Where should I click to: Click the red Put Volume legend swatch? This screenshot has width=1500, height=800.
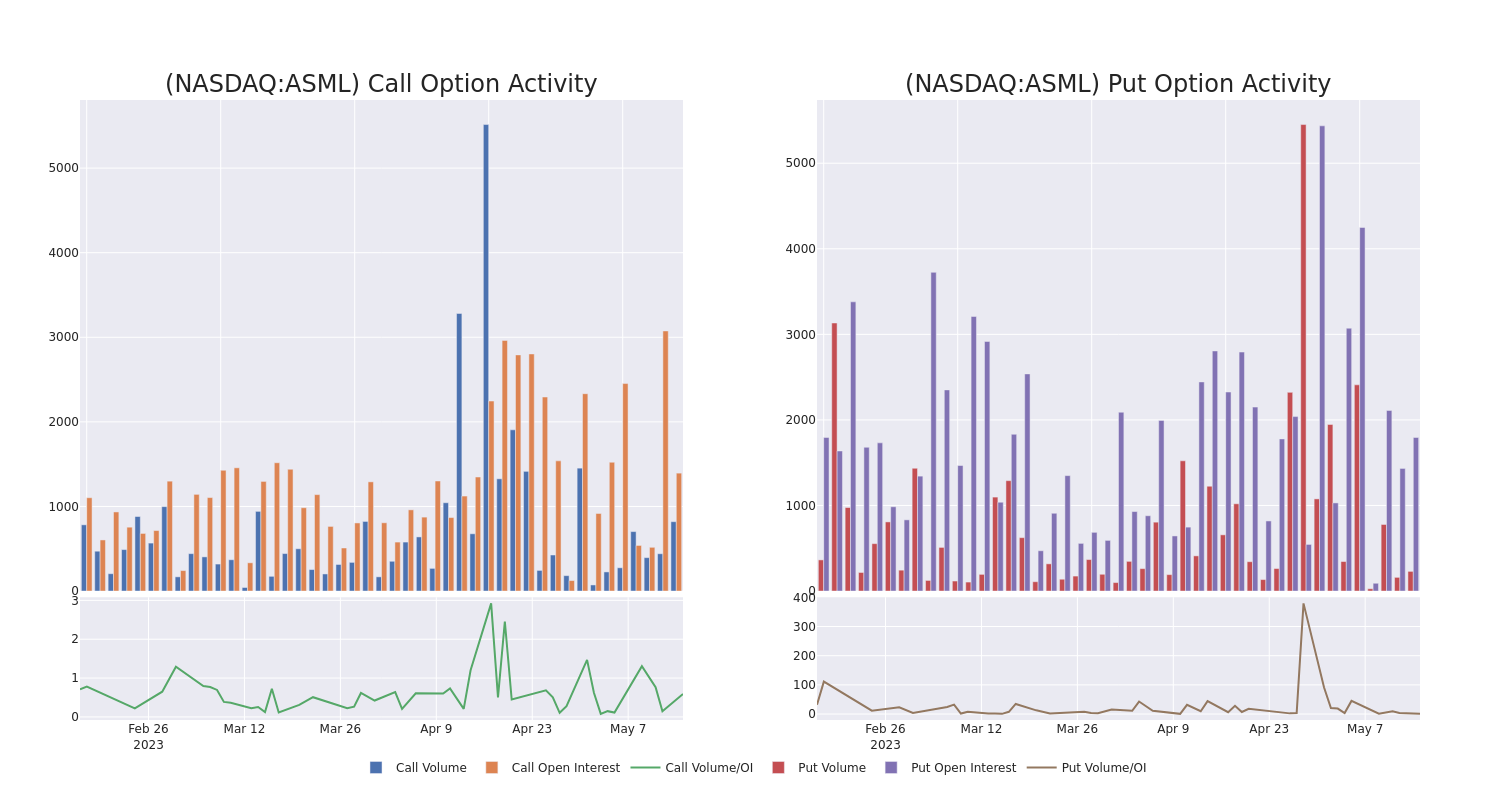click(x=778, y=768)
